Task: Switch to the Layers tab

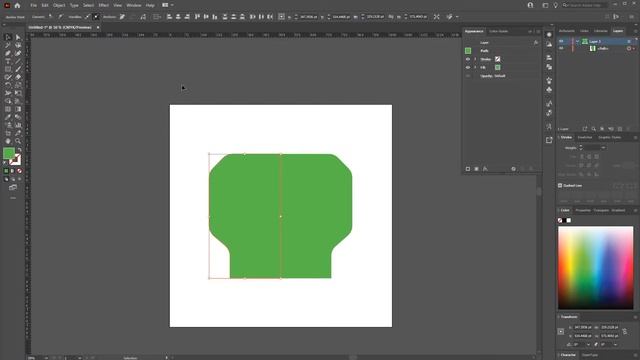Action: pyautogui.click(x=618, y=31)
